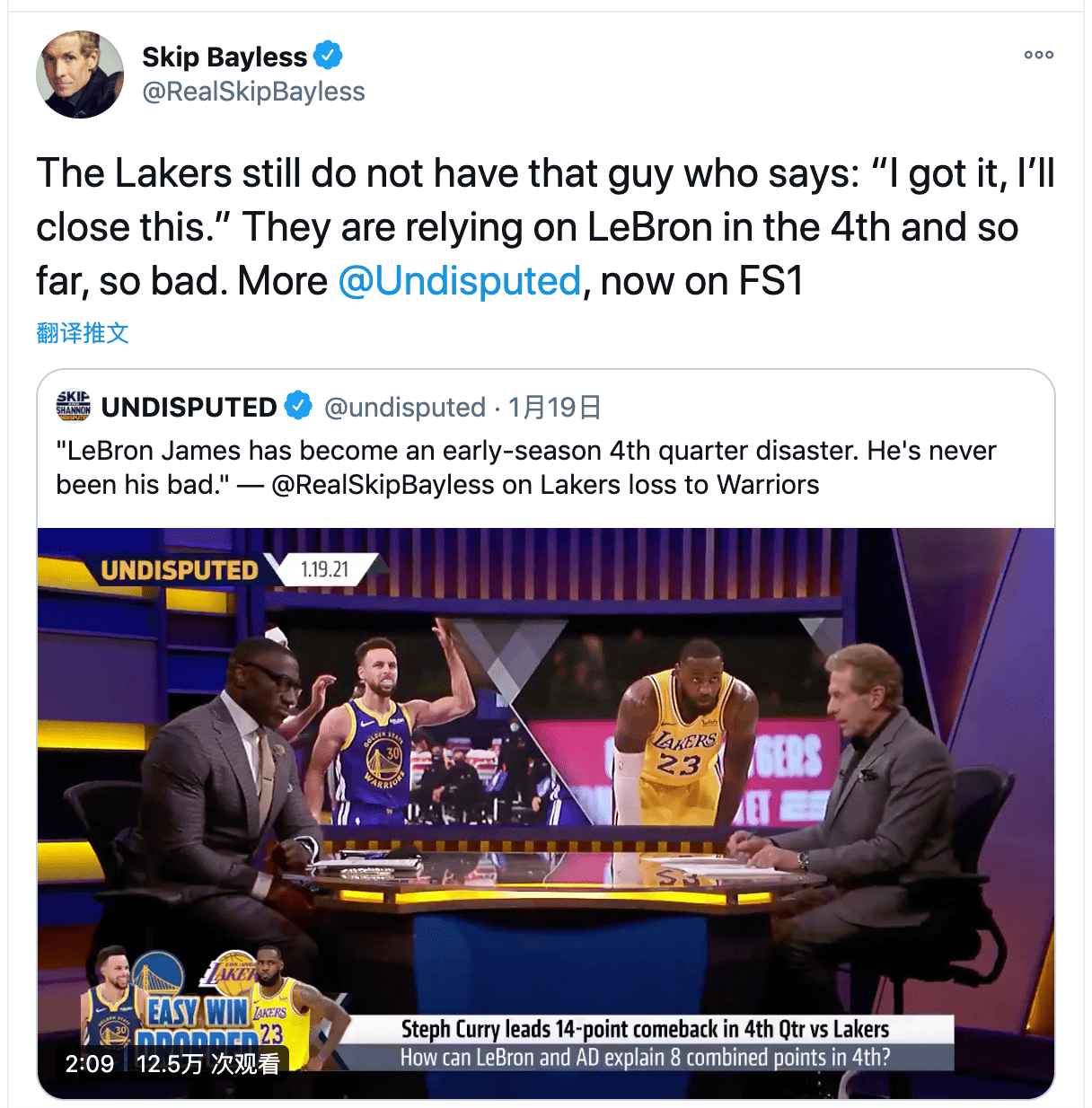
Task: Click the Easy Win graphic in the video corner
Action: (x=198, y=1011)
